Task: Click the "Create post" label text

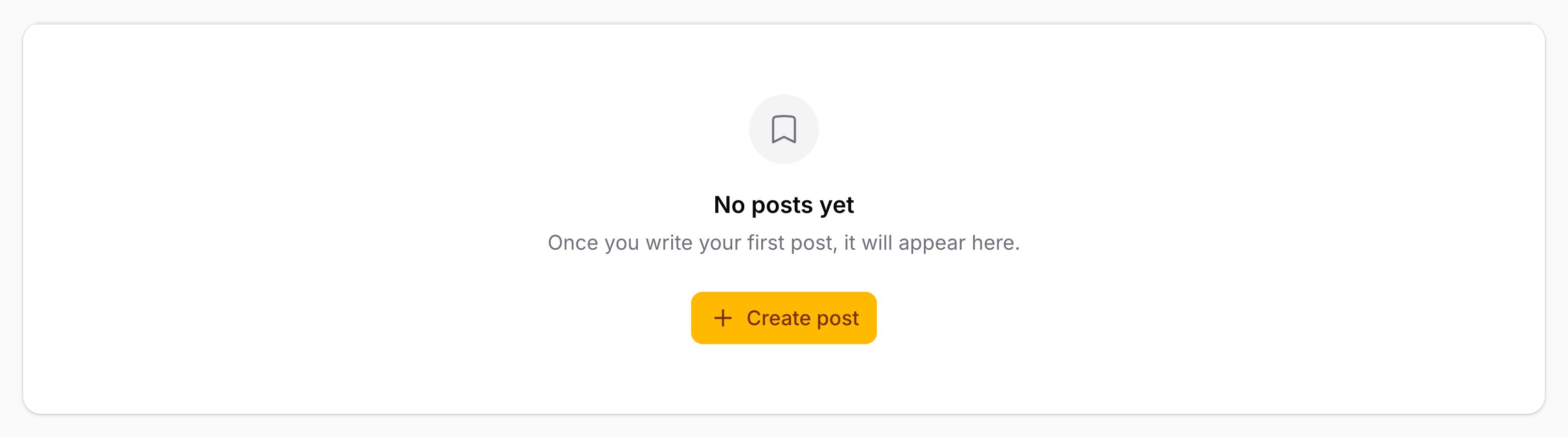Action: coord(802,318)
